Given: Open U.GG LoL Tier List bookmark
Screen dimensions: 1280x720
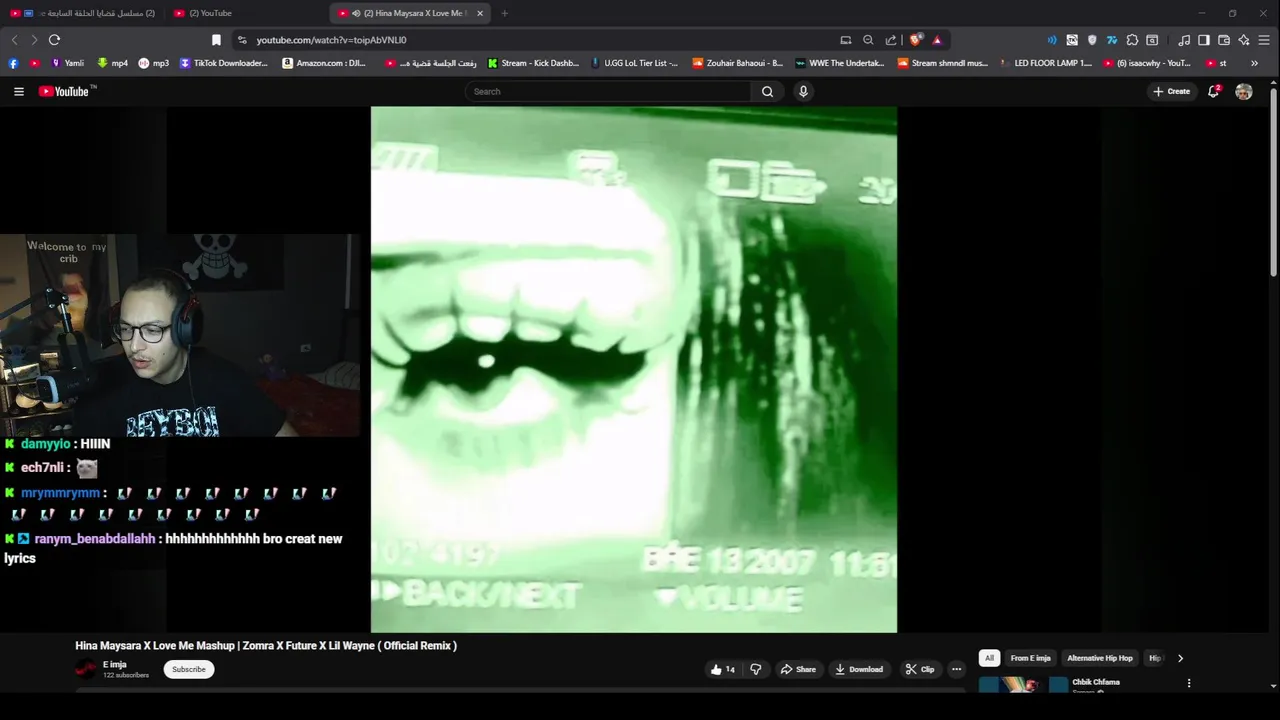Looking at the screenshot, I should (x=634, y=63).
